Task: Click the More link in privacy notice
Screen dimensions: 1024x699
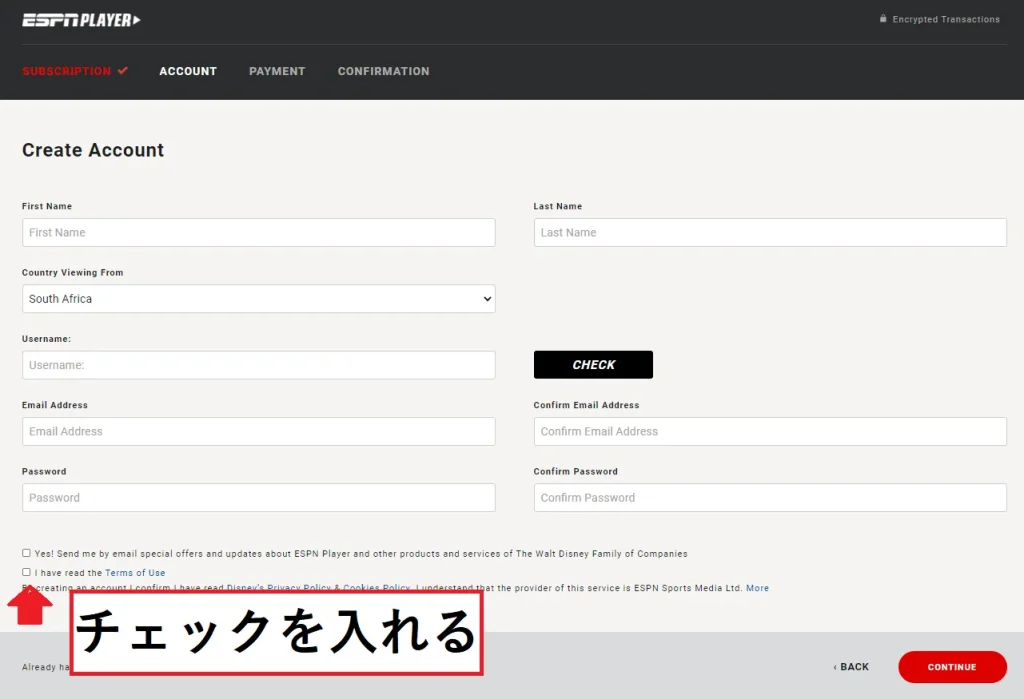Action: click(x=758, y=588)
